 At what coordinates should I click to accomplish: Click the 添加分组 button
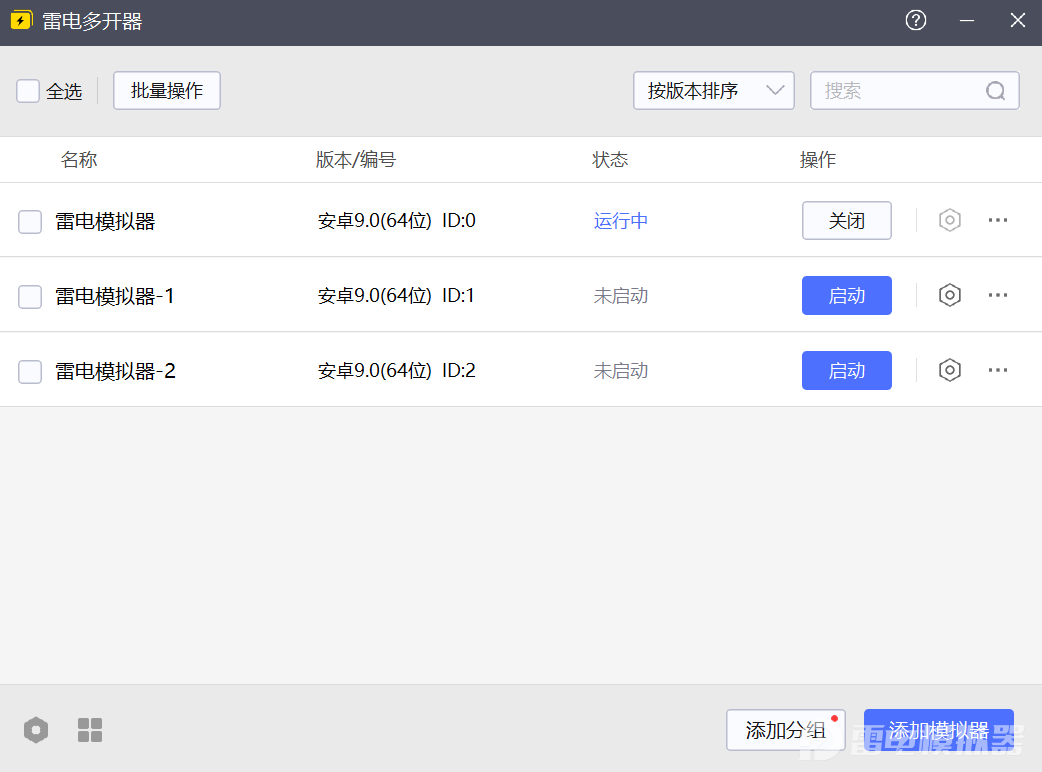click(x=785, y=730)
